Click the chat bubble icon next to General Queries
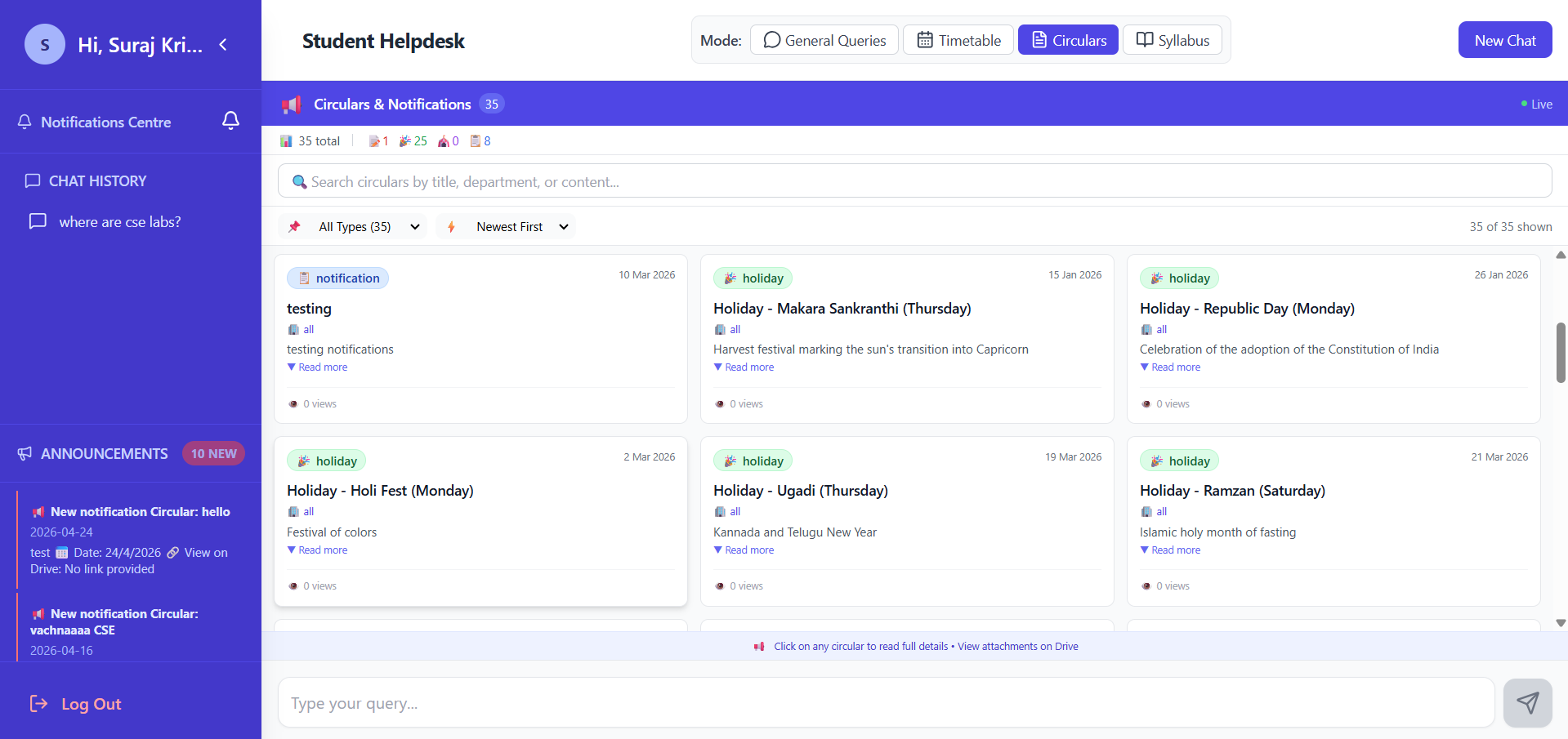 click(771, 39)
